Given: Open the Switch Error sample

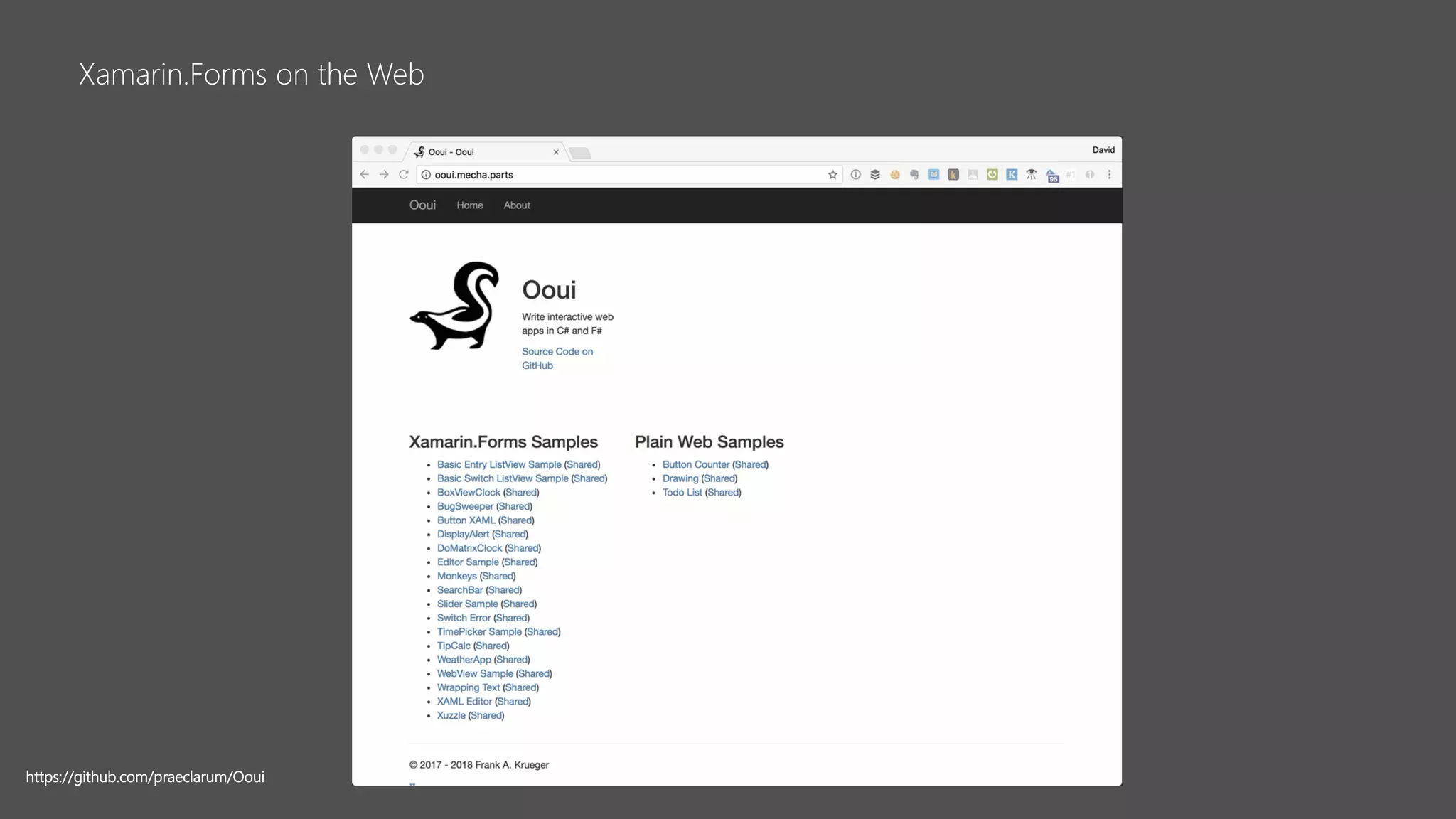Looking at the screenshot, I should coord(464,618).
